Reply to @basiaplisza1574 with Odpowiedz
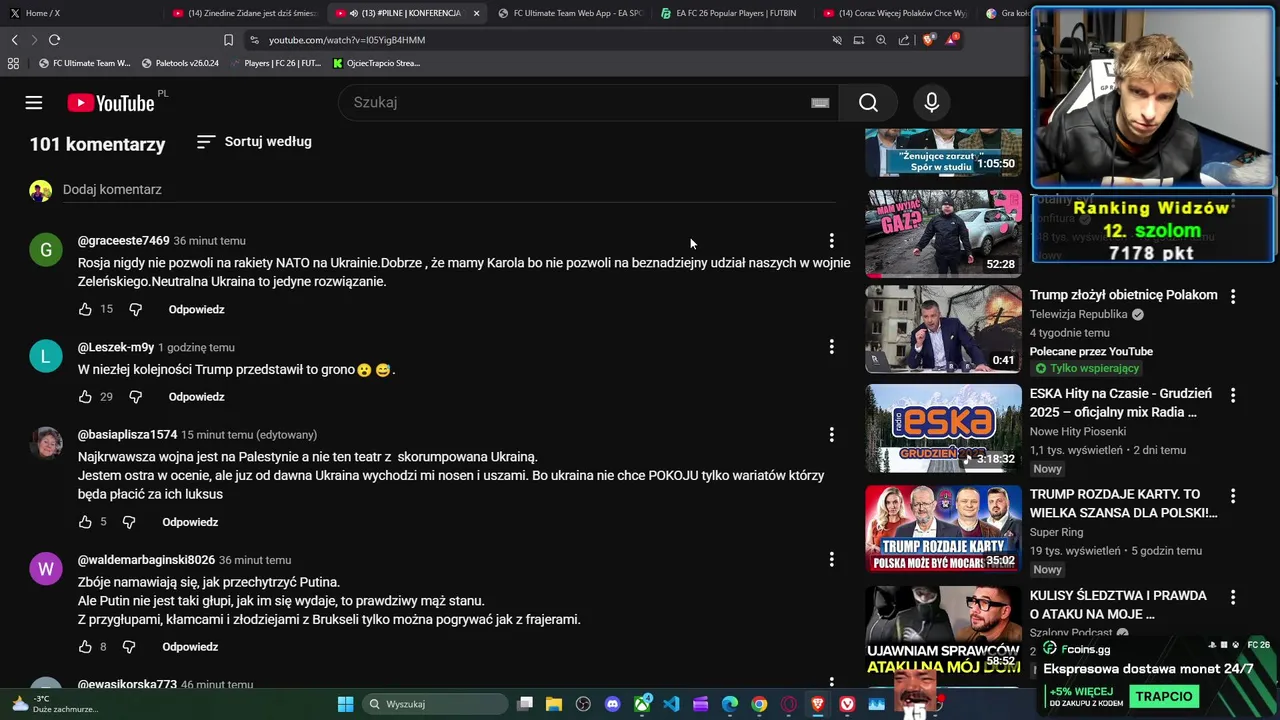The image size is (1280, 720). (x=190, y=522)
